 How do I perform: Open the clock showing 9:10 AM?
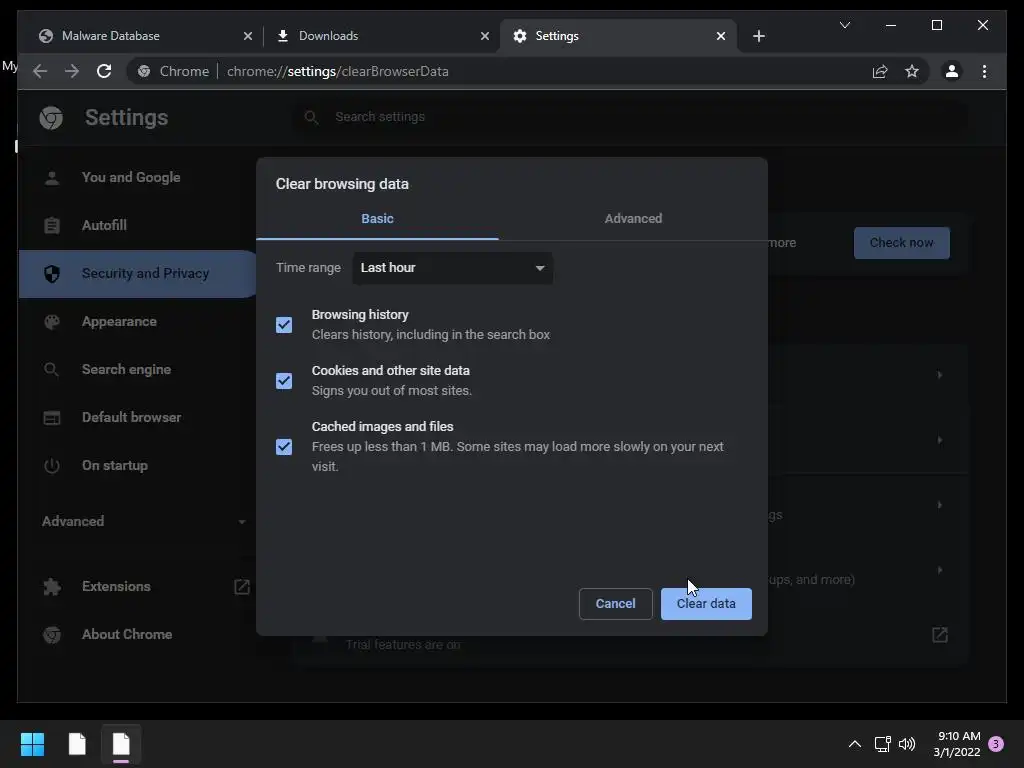957,744
